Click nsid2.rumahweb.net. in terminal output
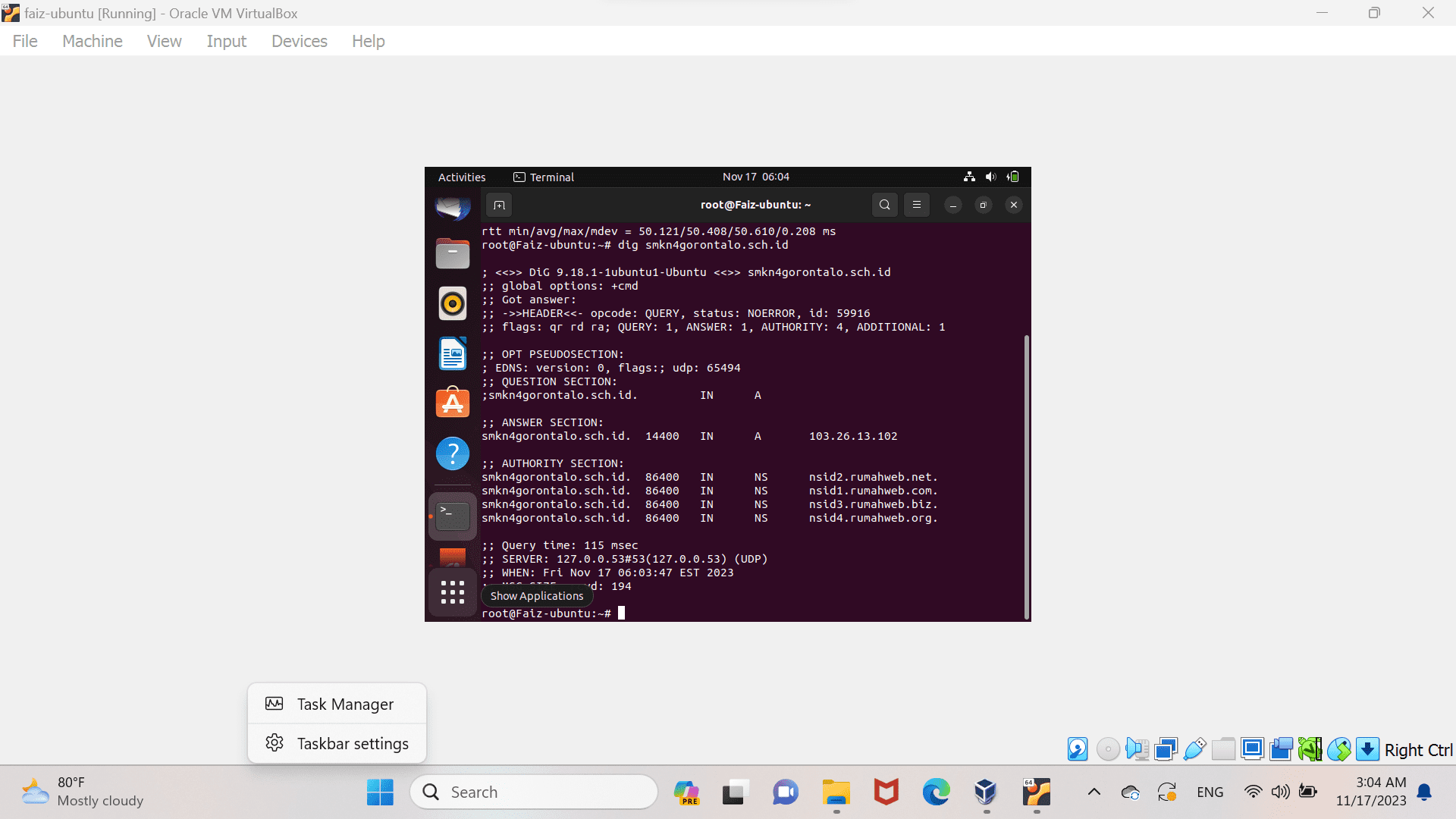The height and width of the screenshot is (819, 1456). pos(873,477)
